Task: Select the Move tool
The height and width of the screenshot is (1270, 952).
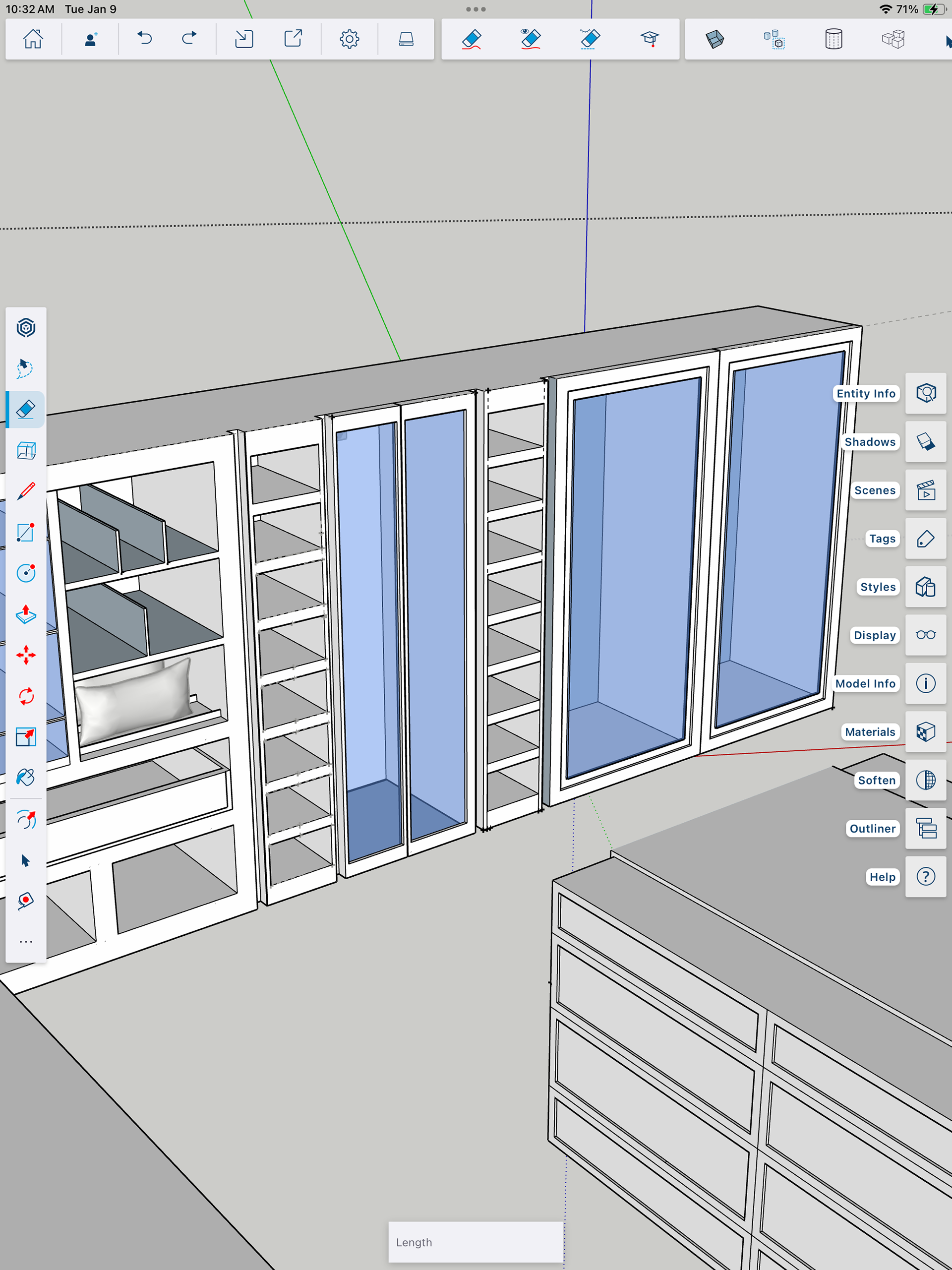Action: tap(26, 655)
